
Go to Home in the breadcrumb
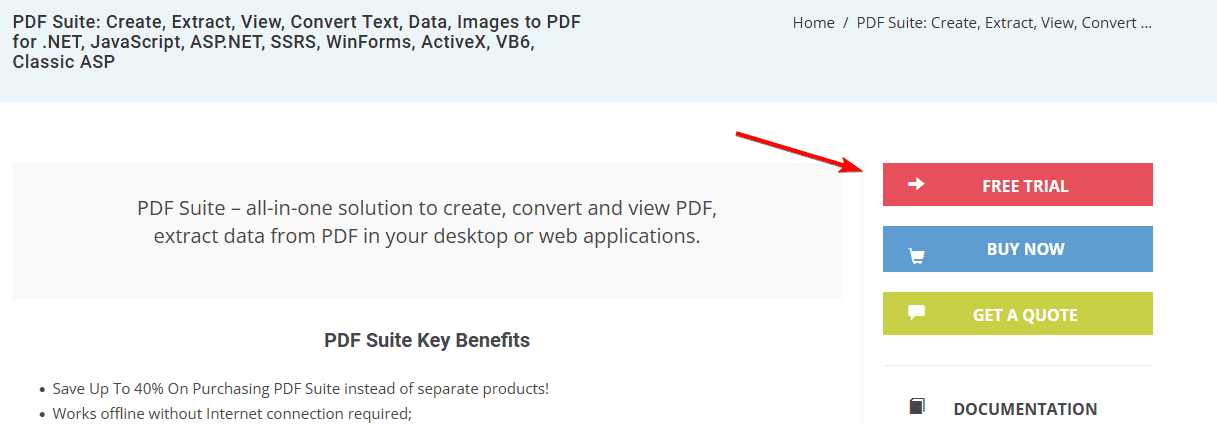pos(813,22)
